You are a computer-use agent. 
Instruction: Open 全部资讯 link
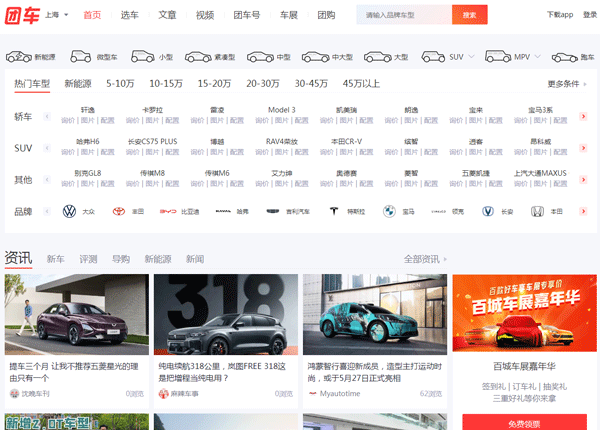click(x=425, y=259)
